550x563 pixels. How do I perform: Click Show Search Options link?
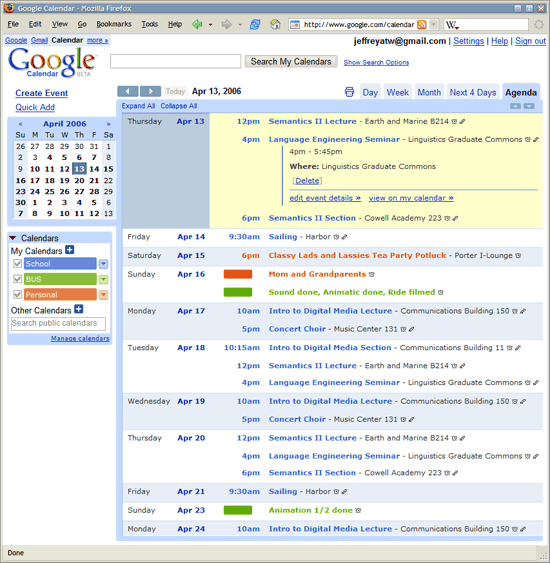[376, 62]
